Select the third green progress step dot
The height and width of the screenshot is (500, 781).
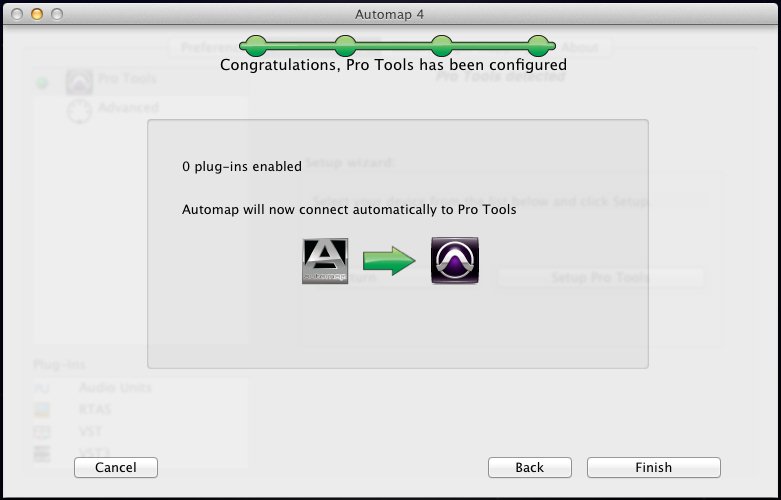(x=441, y=46)
